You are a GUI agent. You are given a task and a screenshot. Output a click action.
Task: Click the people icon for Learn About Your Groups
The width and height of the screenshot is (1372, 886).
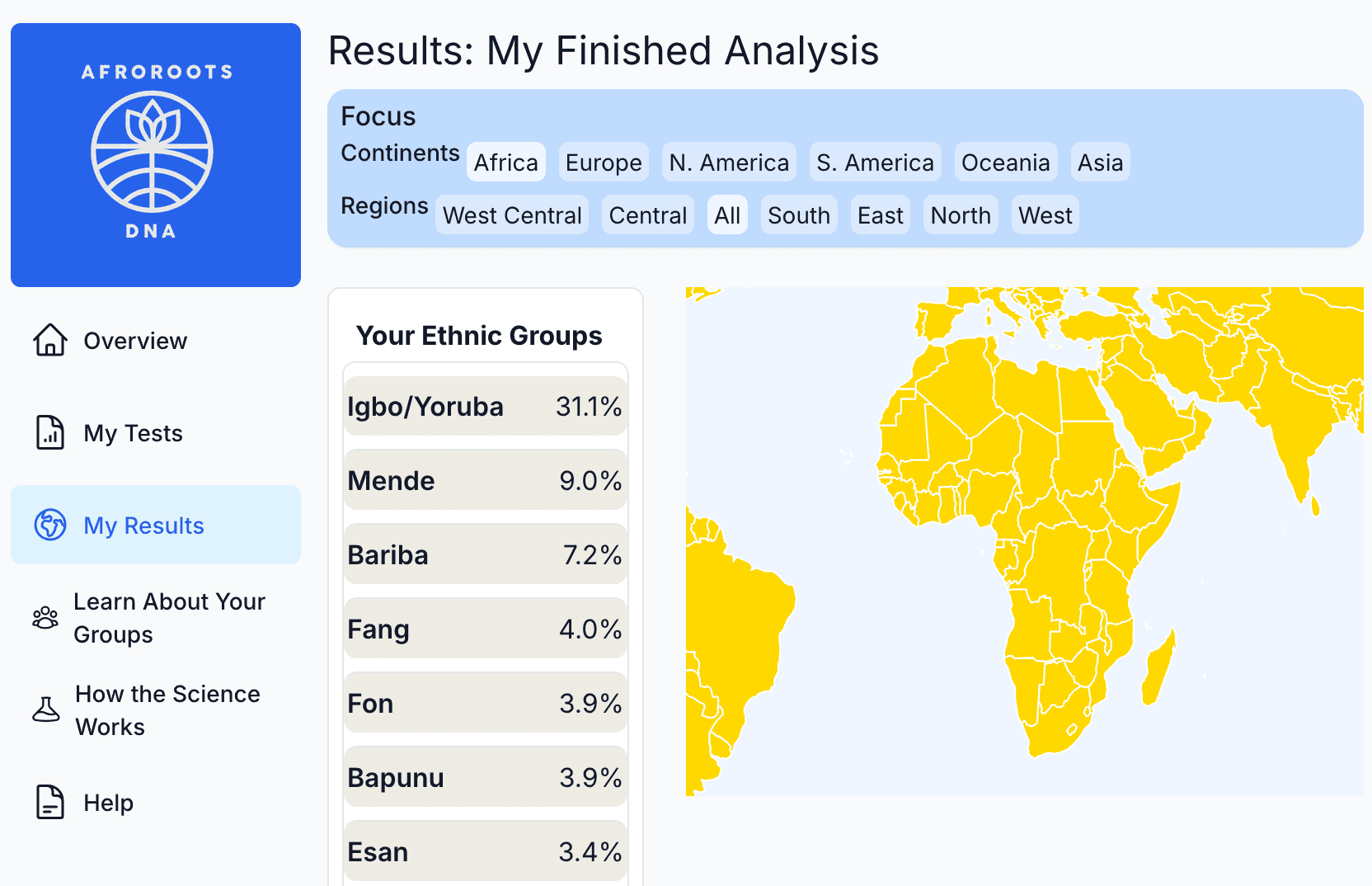coord(45,618)
